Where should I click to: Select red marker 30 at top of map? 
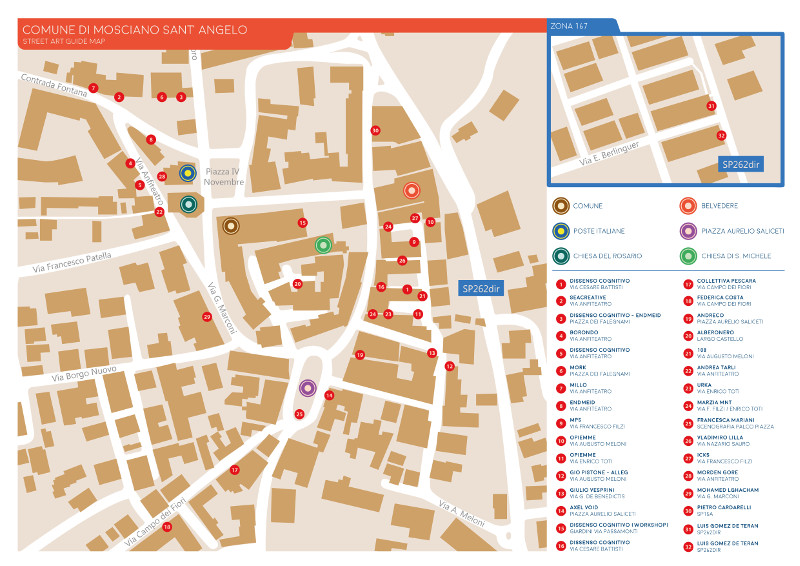tap(375, 131)
